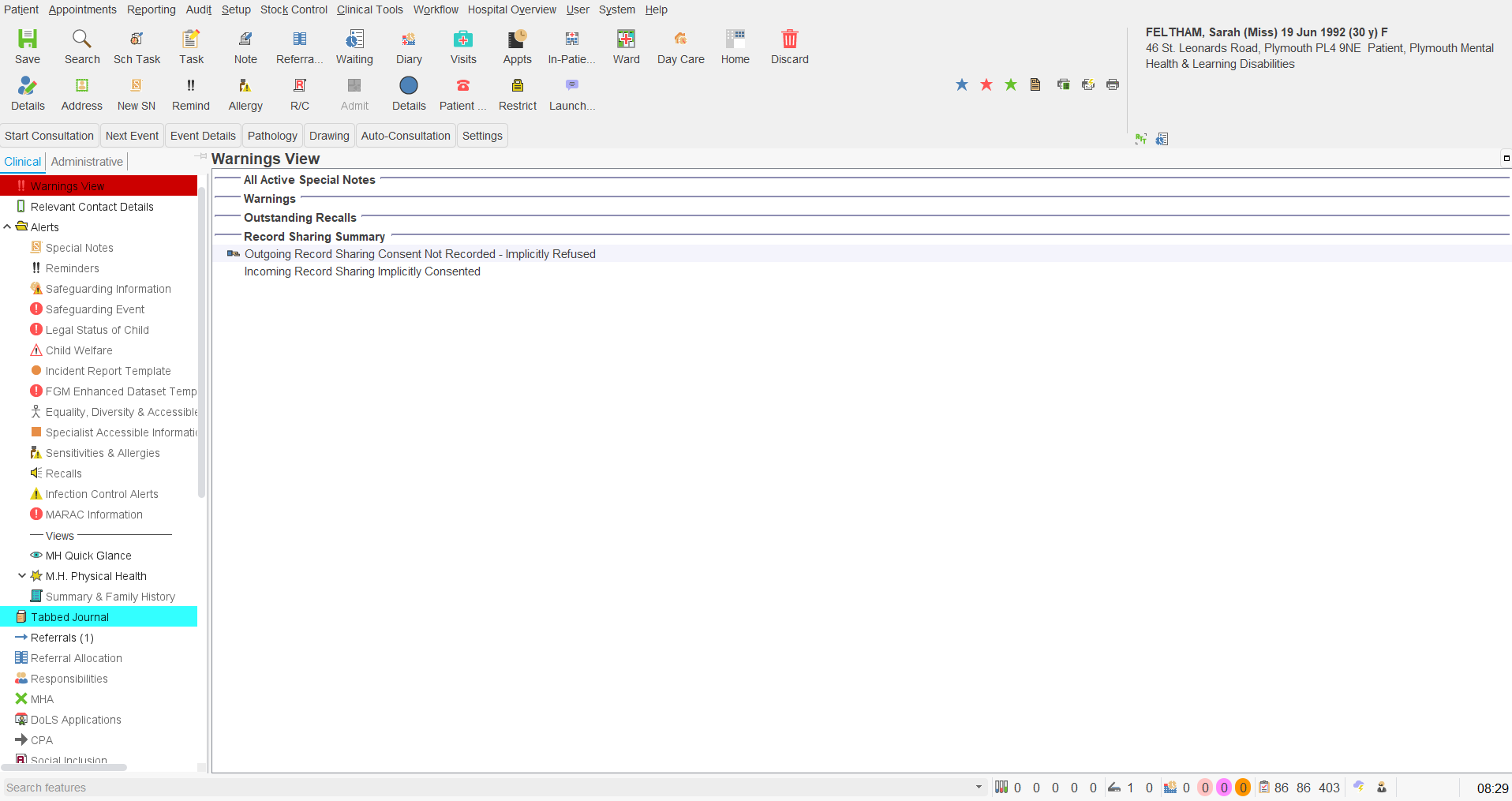This screenshot has width=1512, height=801.
Task: Click the printer icon
Action: (1113, 84)
